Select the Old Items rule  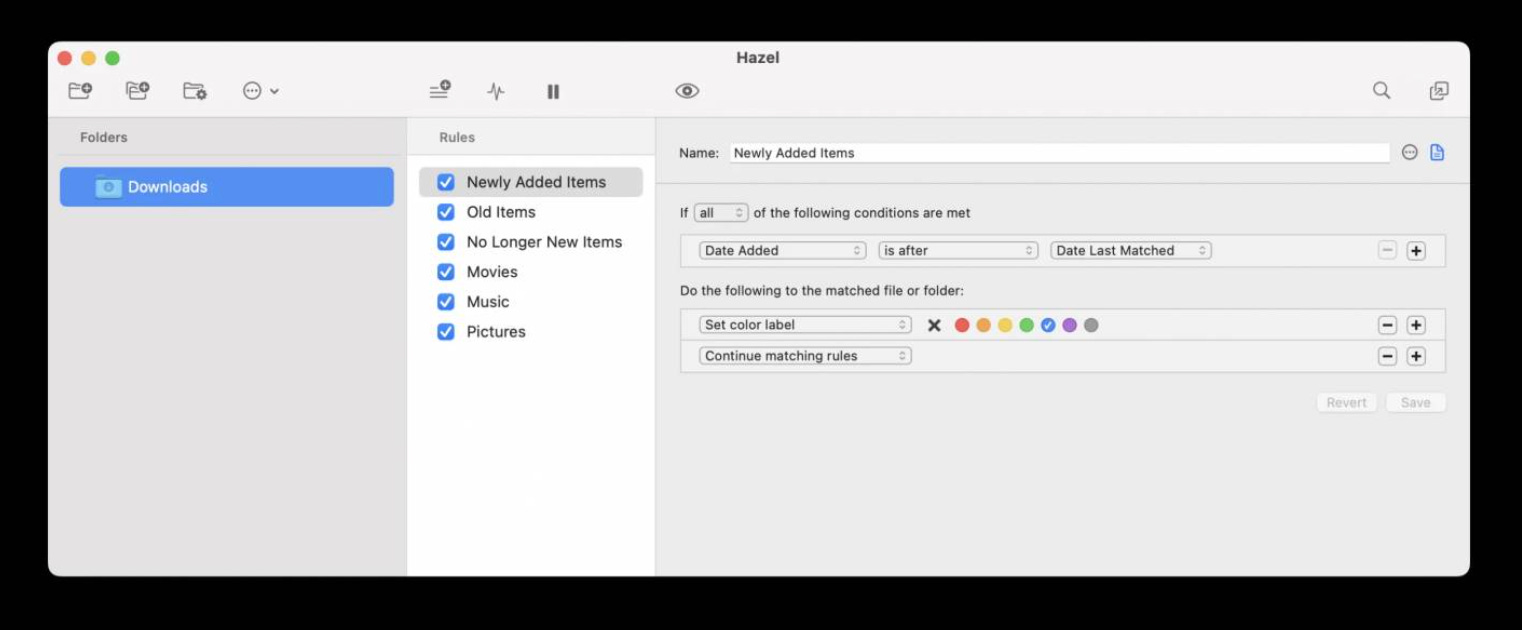501,212
